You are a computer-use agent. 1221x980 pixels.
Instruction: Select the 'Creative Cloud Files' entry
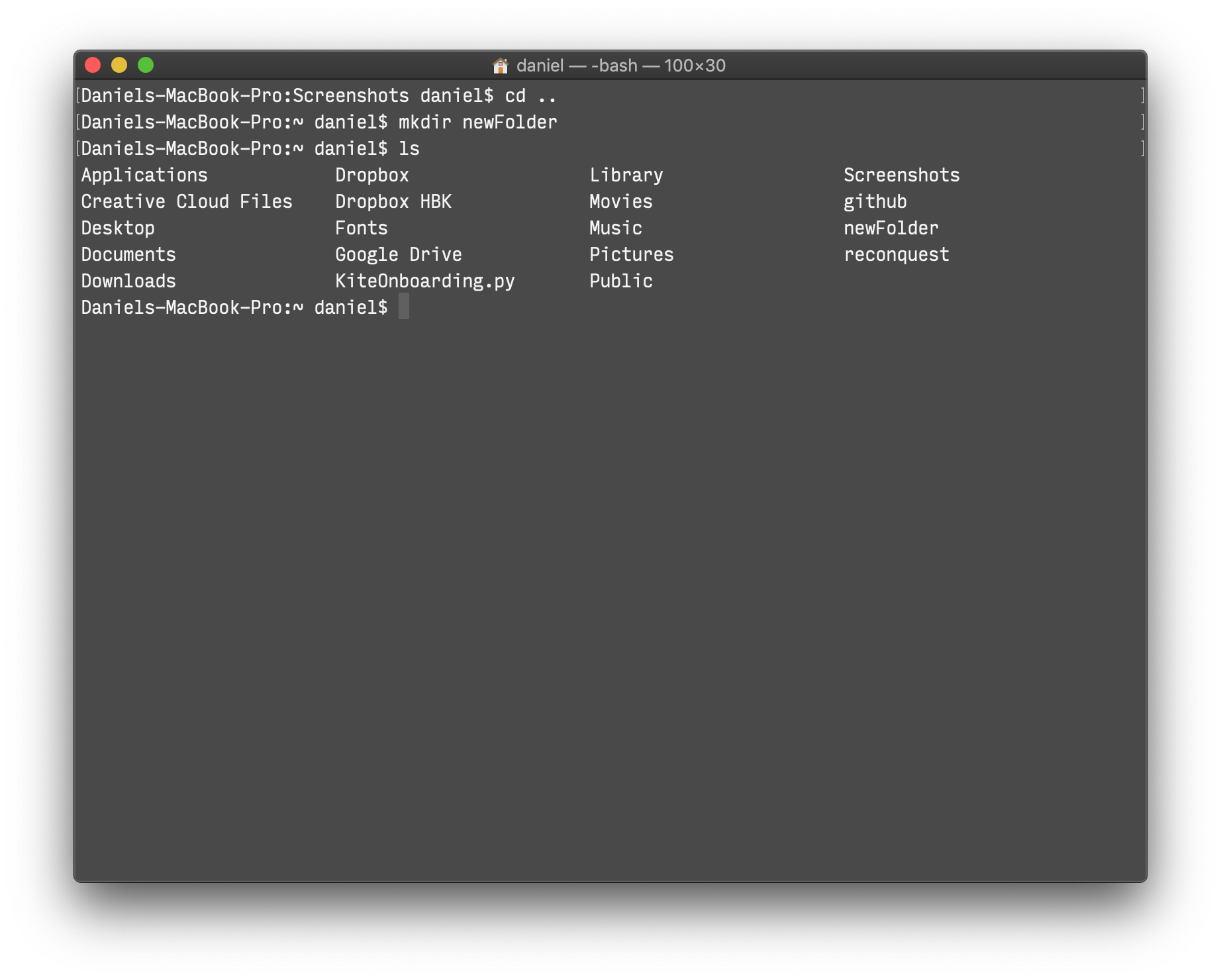[187, 202]
